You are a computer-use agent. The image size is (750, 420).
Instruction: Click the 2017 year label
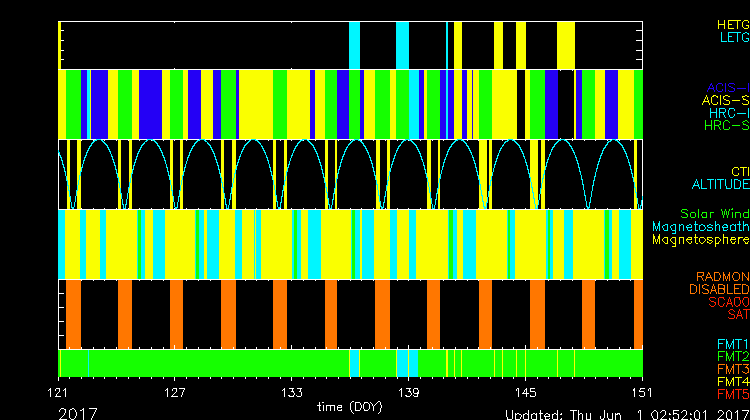(78, 412)
